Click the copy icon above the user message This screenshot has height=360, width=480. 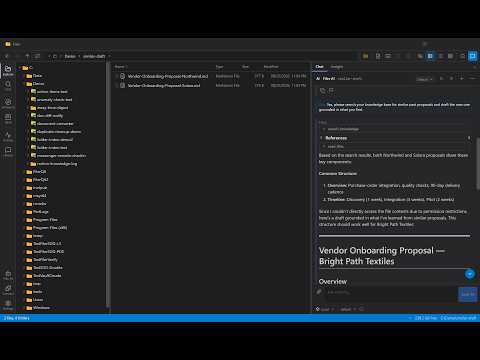(322, 90)
